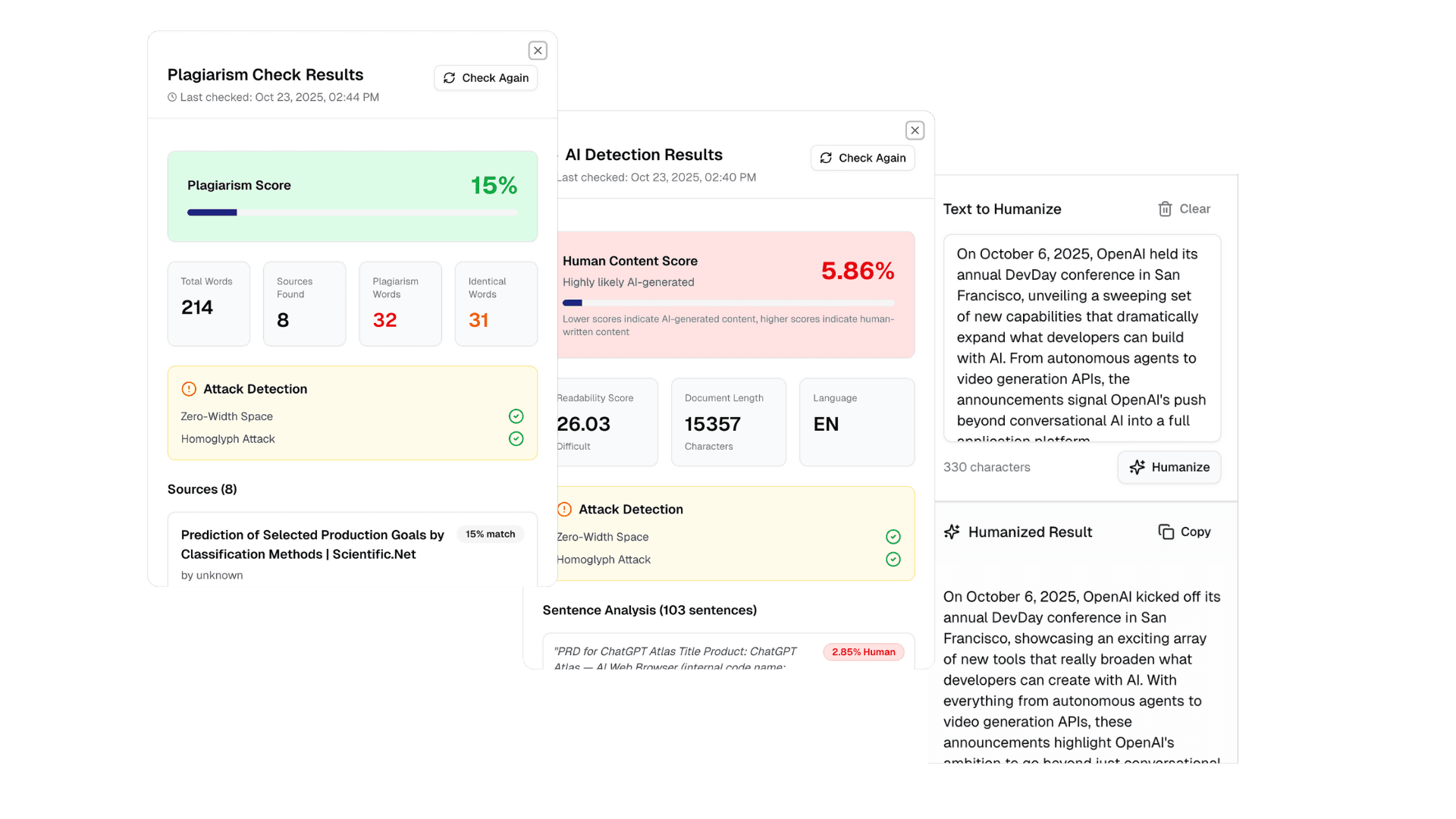Expand the Sources (8) section
The width and height of the screenshot is (1456, 819).
click(202, 489)
